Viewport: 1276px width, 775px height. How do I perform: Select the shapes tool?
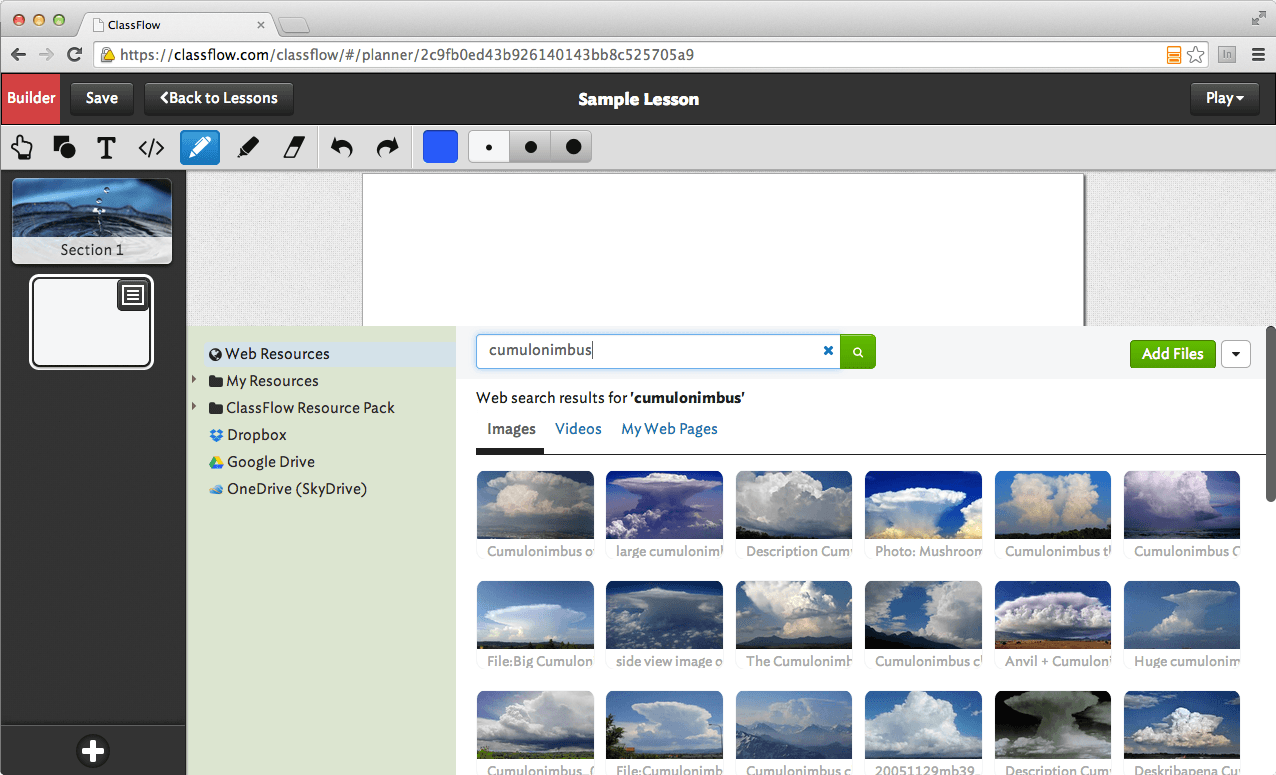coord(64,148)
